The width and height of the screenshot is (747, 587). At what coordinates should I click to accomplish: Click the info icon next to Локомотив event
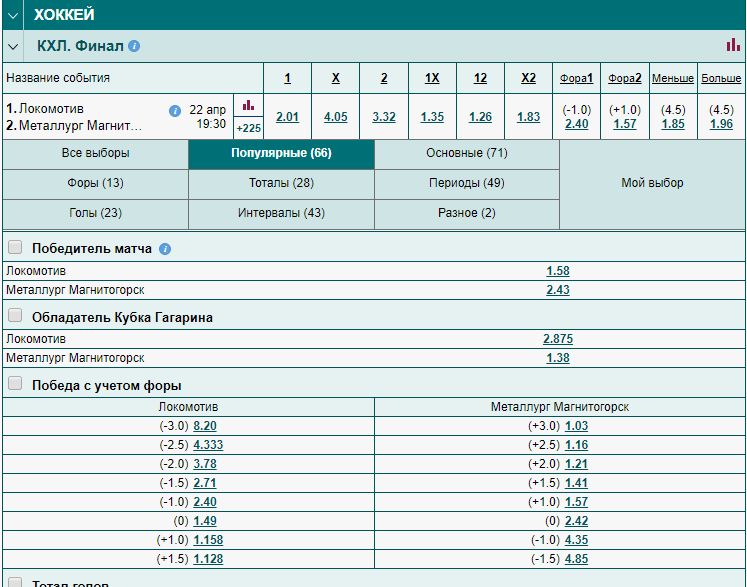pyautogui.click(x=175, y=111)
